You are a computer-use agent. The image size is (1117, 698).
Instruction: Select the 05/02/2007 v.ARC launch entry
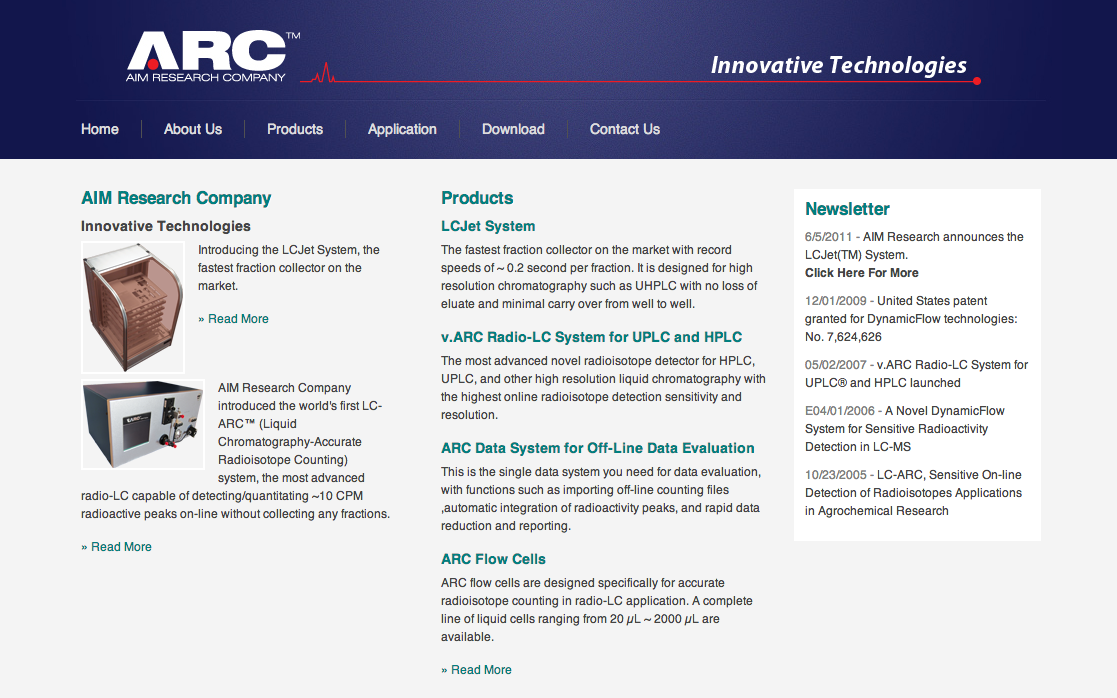916,373
